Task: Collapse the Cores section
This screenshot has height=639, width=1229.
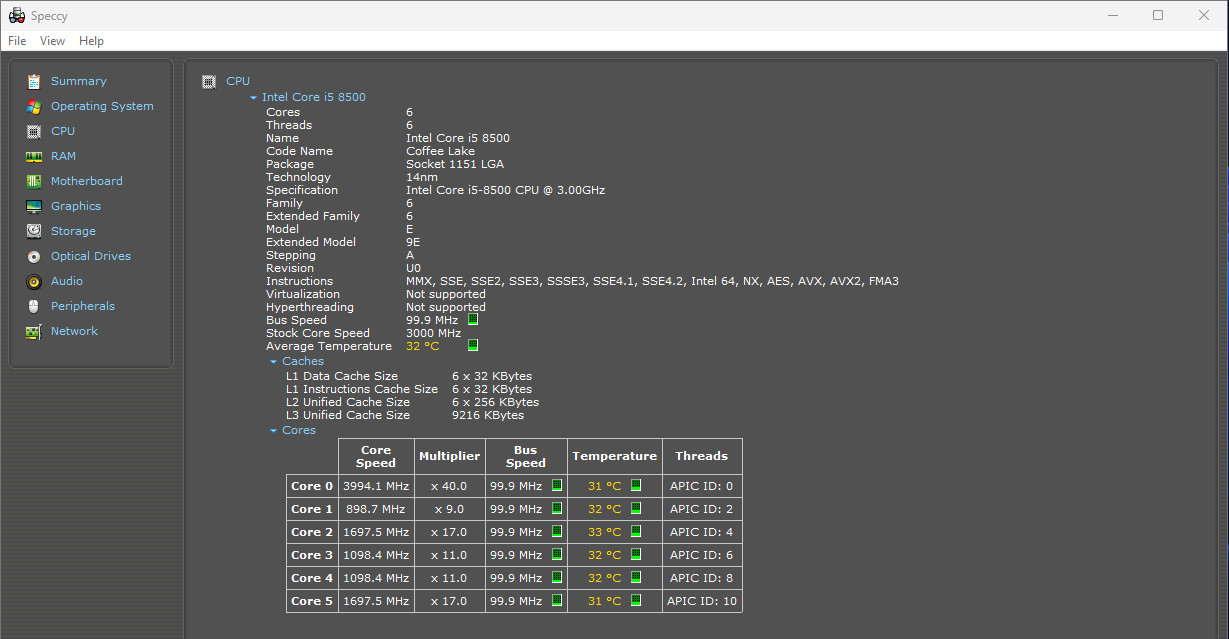Action: (274, 431)
